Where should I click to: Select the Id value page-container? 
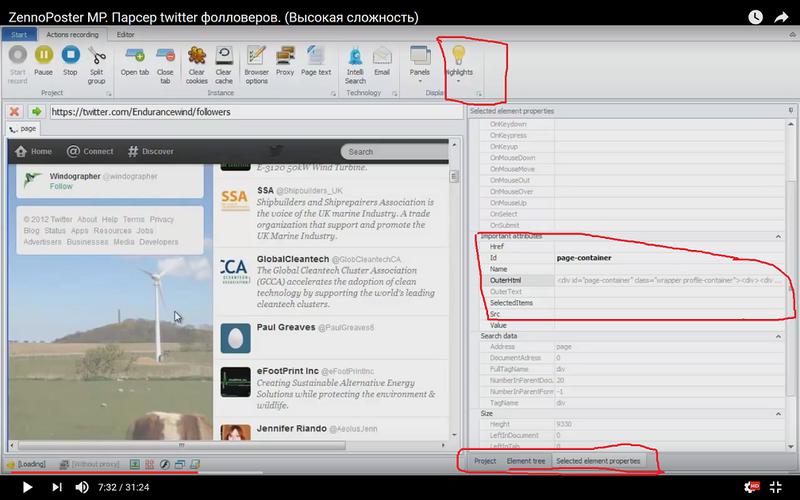click(x=584, y=258)
